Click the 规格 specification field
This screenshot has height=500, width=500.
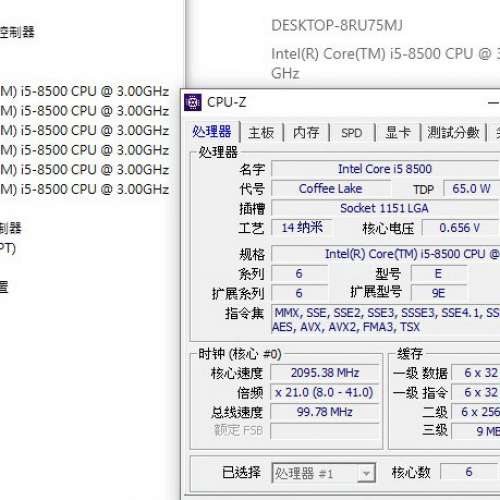(385, 254)
